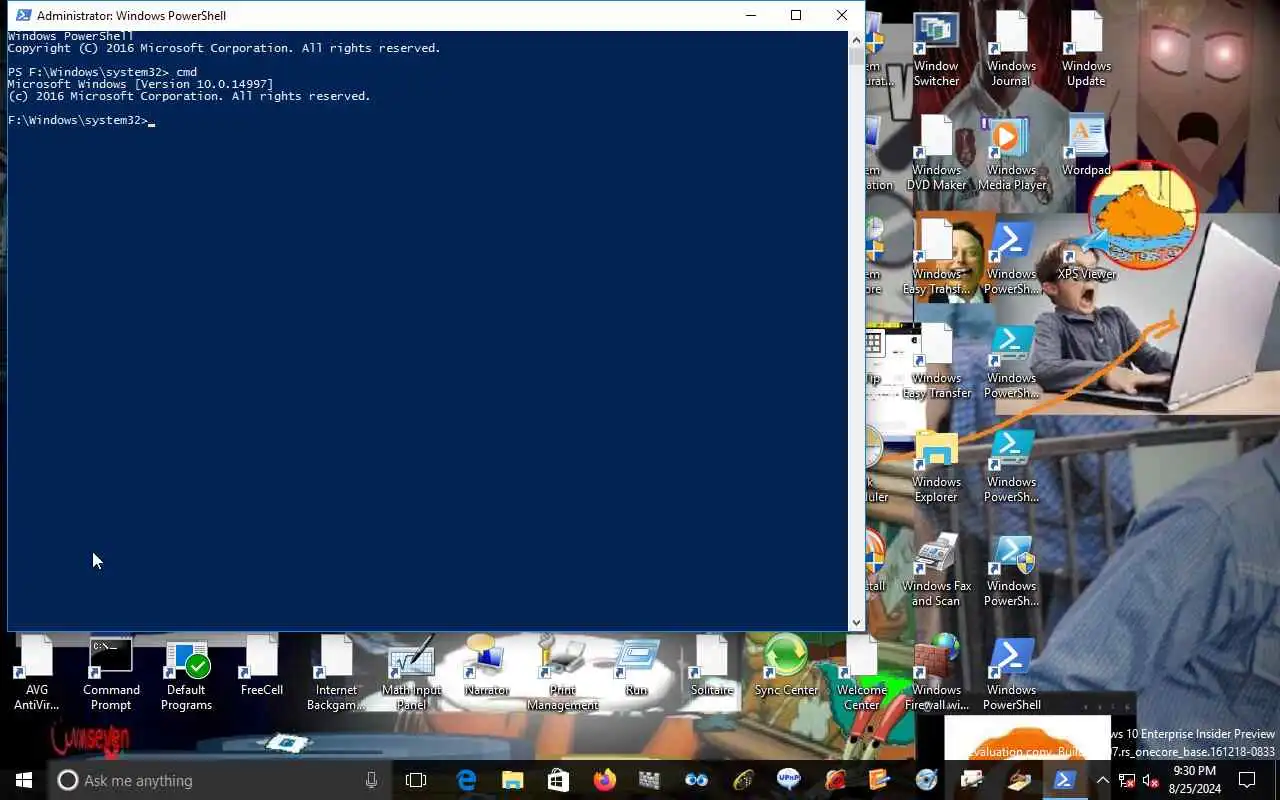Viewport: 1280px width, 800px height.
Task: Launch the Narrator shortcut
Action: (486, 666)
